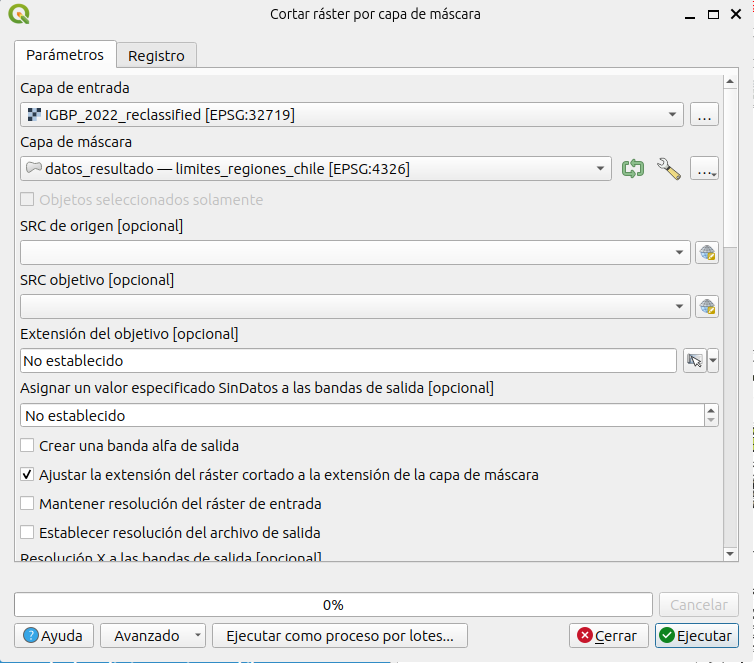The height and width of the screenshot is (663, 754).
Task: Browse for input layer with ellipsis button
Action: click(x=705, y=115)
